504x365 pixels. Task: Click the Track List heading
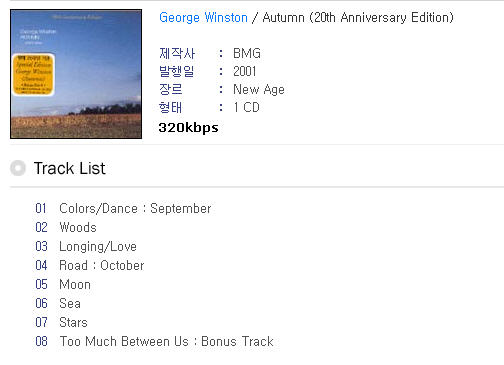pos(69,168)
